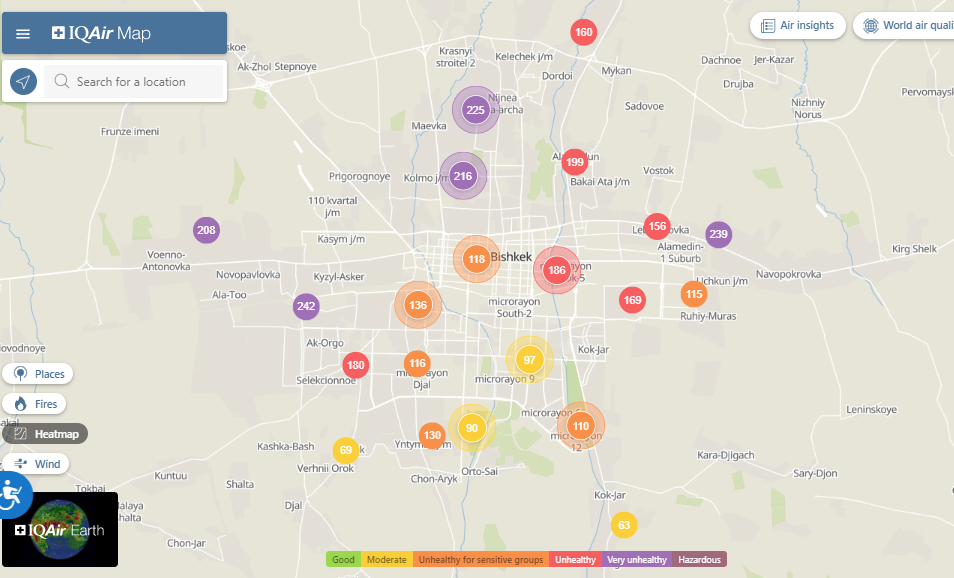Image resolution: width=954 pixels, height=578 pixels.
Task: Click the 186 station marker near Bishkek
Action: point(557,270)
